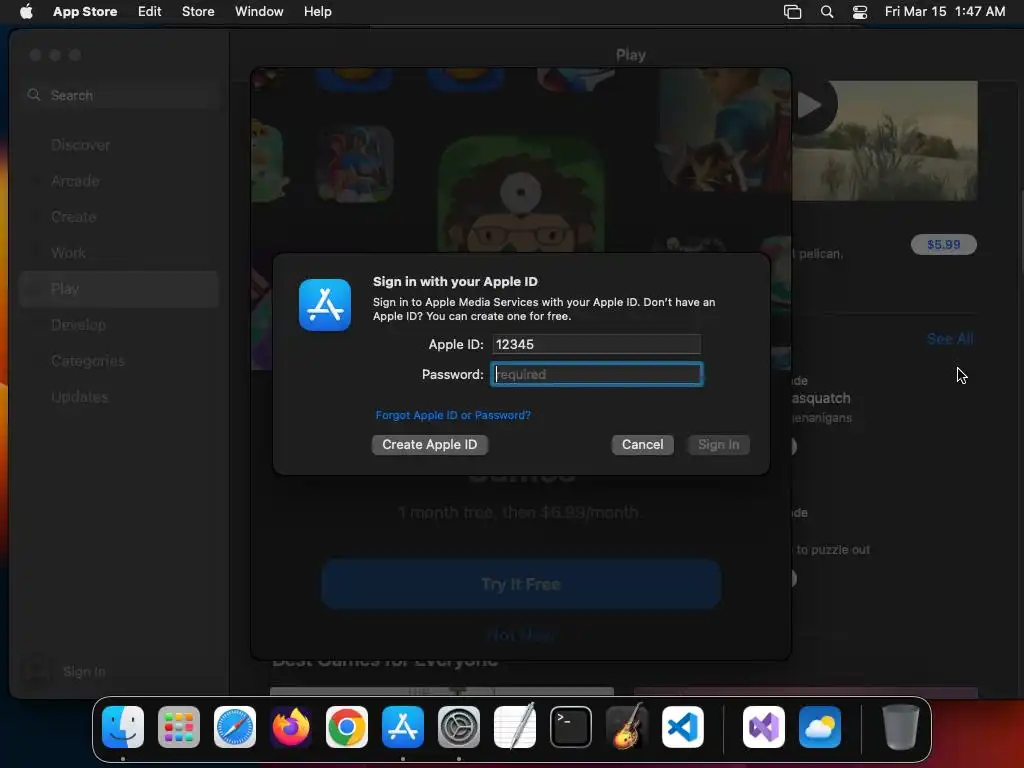Select Play in the sidebar
The width and height of the screenshot is (1024, 768).
(120, 289)
